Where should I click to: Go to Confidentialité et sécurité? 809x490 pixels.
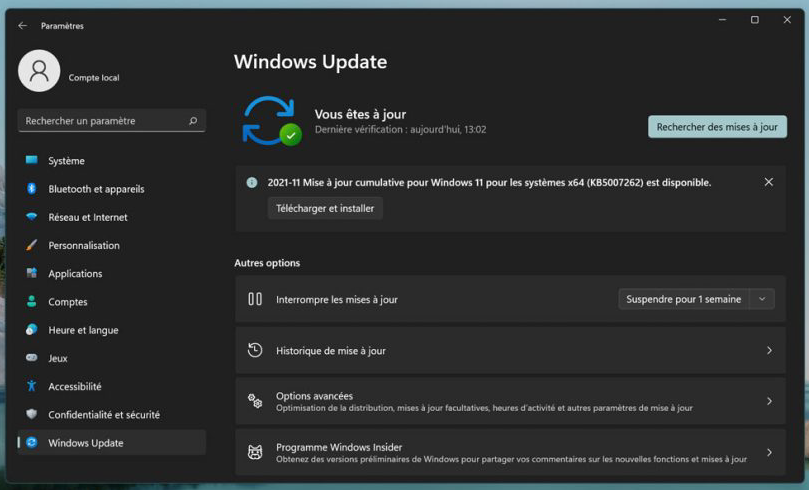click(111, 415)
